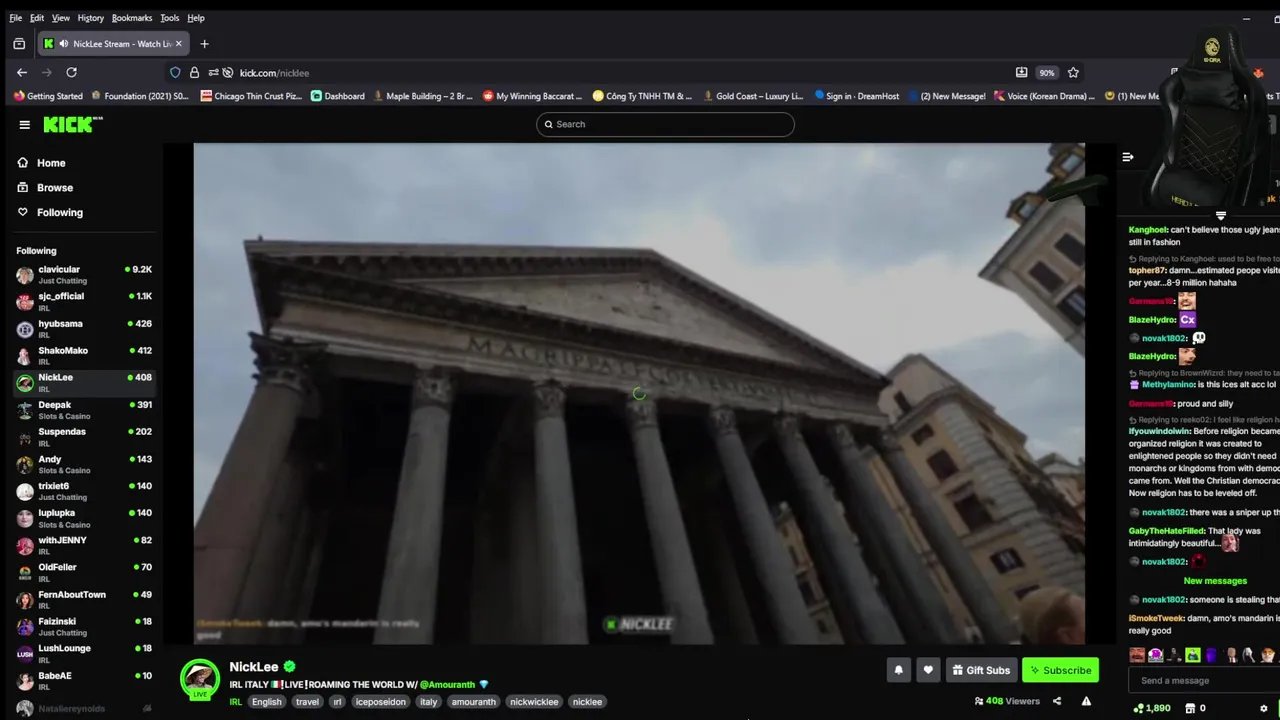Select the nickwicklee tag
Image resolution: width=1280 pixels, height=720 pixels.
[534, 702]
